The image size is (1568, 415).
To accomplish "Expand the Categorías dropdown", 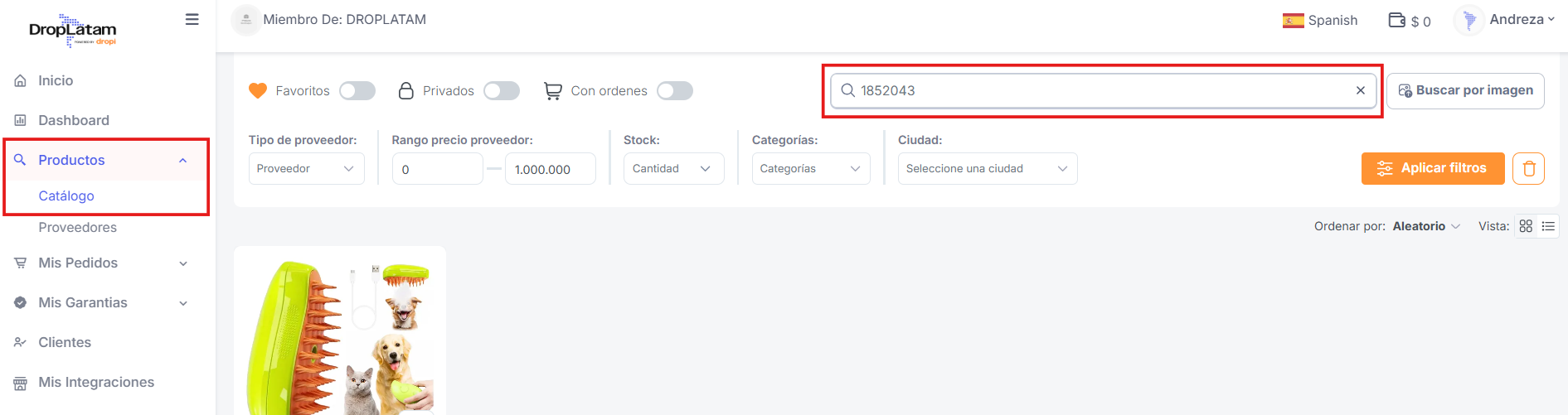I will pyautogui.click(x=810, y=169).
